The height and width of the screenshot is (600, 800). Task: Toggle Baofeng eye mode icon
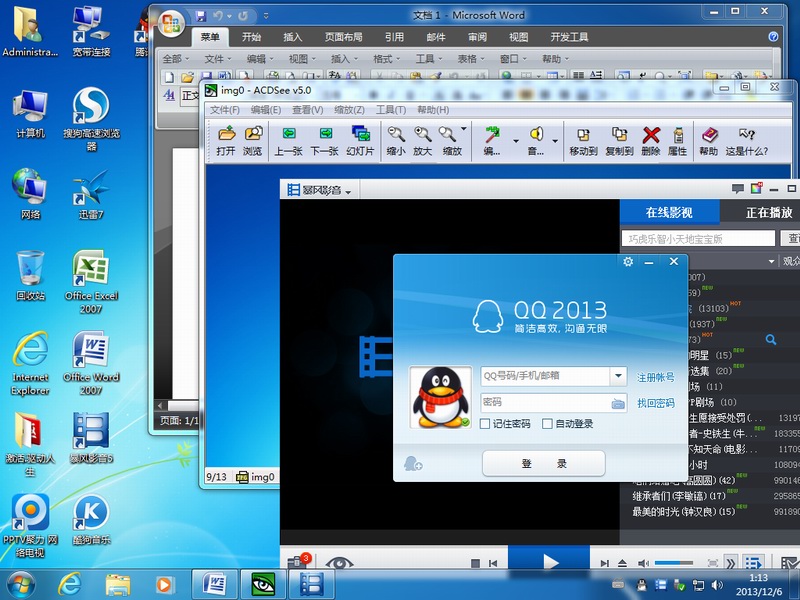[x=339, y=563]
